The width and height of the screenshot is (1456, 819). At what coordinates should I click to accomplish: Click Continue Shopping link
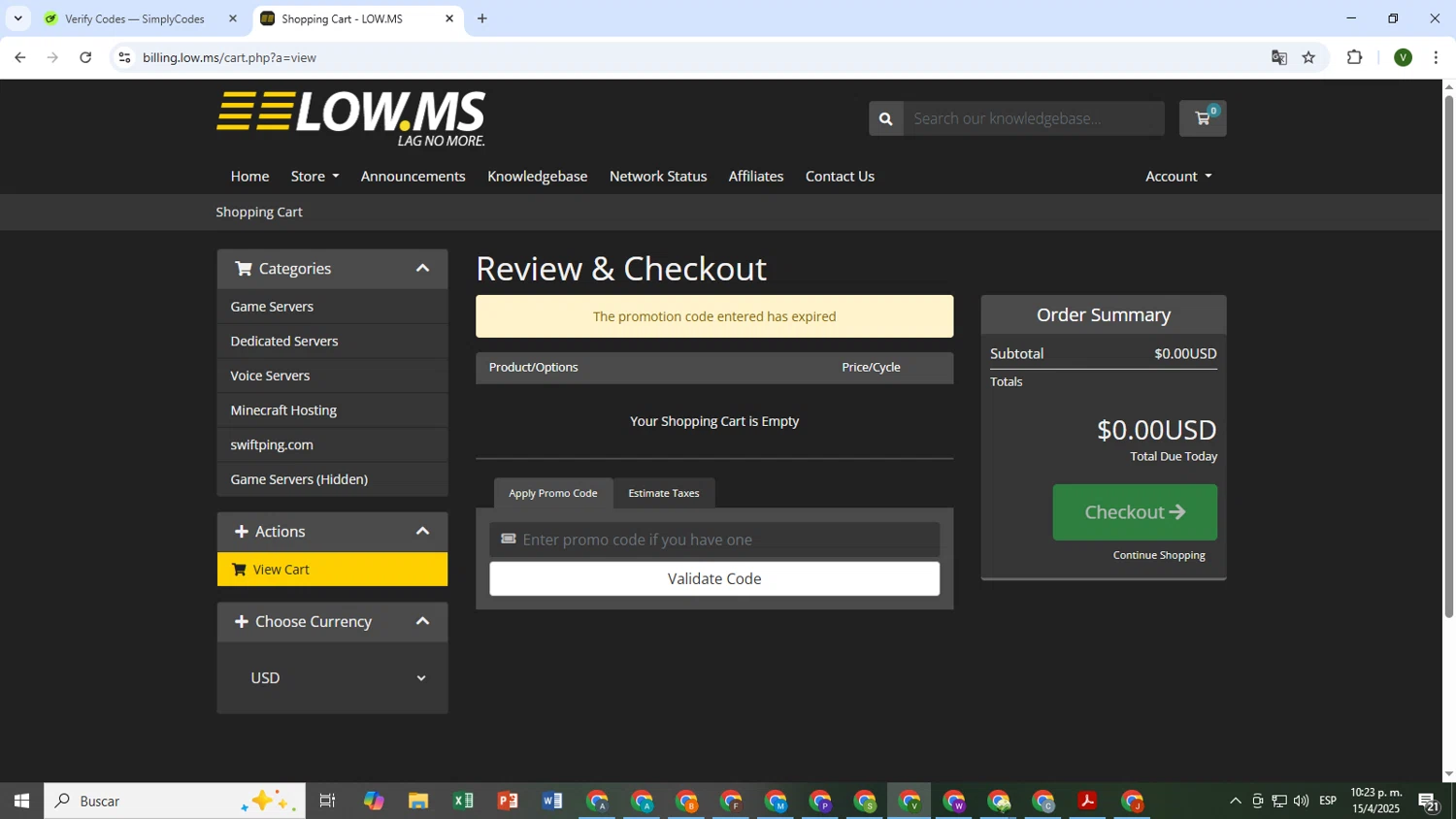(1159, 555)
